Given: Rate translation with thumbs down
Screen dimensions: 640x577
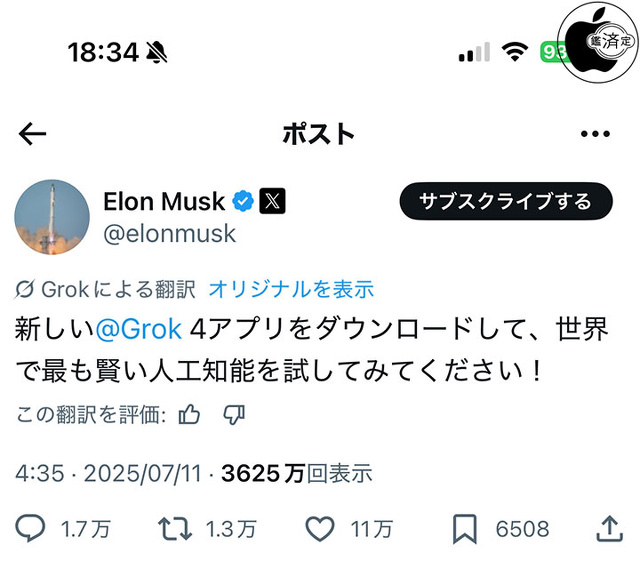Looking at the screenshot, I should point(234,415).
